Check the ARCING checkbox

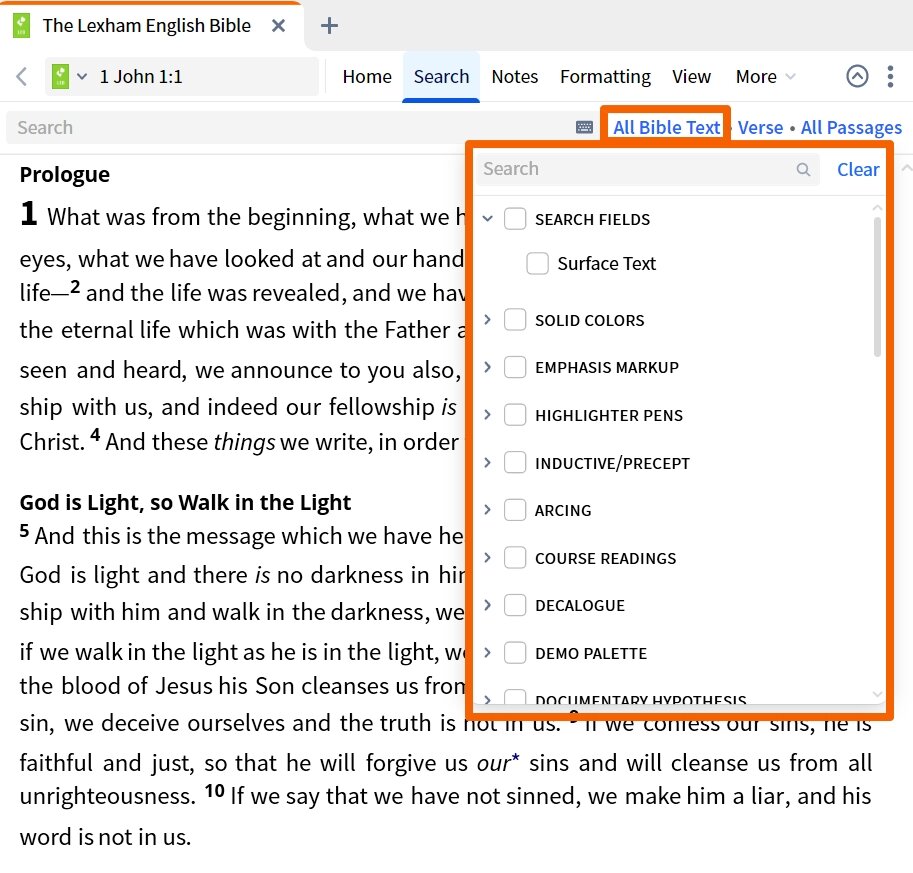(515, 510)
